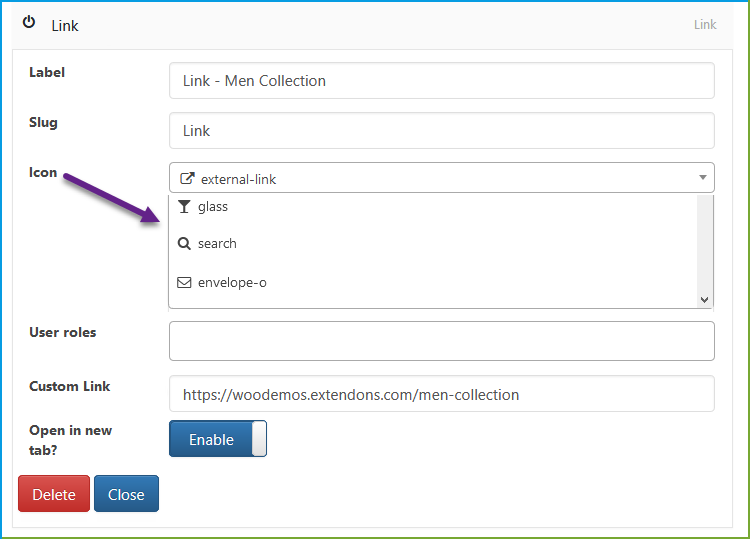This screenshot has height=539, width=750.
Task: Click into the Slug text field
Action: [x=441, y=131]
